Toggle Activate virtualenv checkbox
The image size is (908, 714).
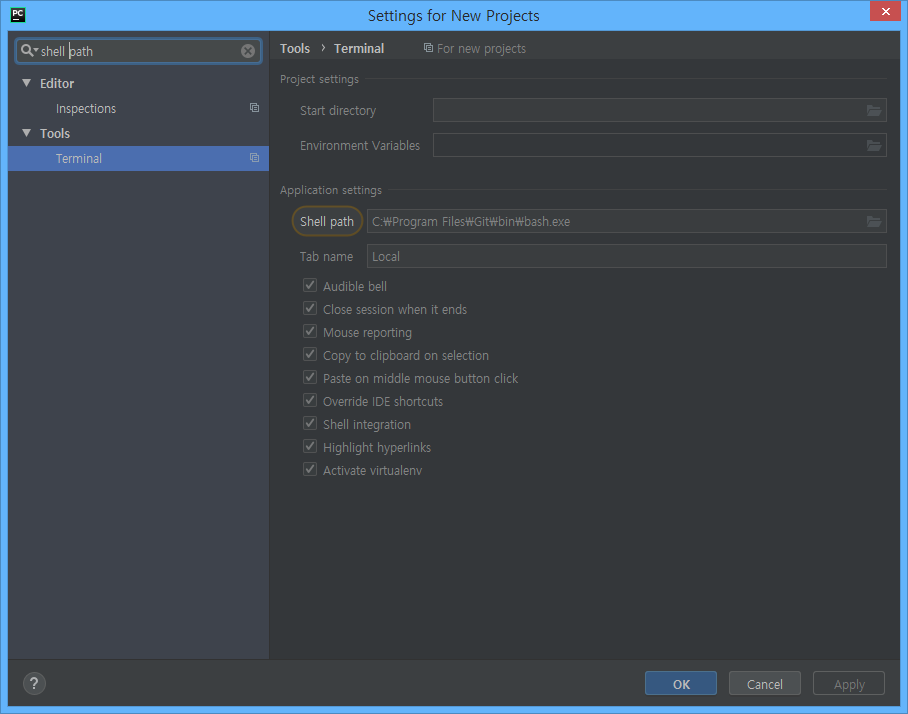pos(310,470)
